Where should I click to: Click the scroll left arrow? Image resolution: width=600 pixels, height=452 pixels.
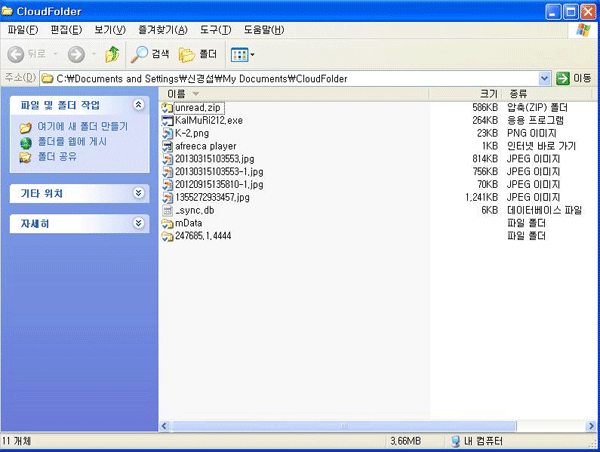(165, 426)
